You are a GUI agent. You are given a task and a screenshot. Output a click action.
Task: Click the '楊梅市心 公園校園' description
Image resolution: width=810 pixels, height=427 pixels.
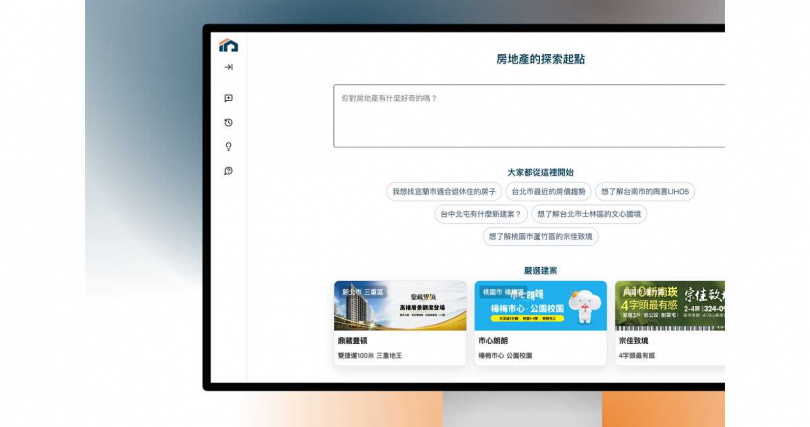tap(505, 356)
